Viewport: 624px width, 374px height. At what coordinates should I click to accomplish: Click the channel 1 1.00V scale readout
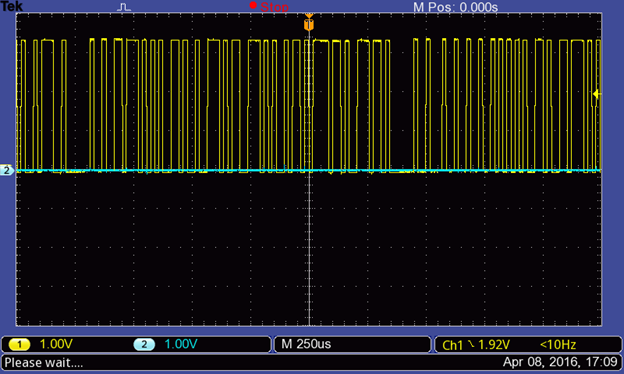[x=56, y=344]
